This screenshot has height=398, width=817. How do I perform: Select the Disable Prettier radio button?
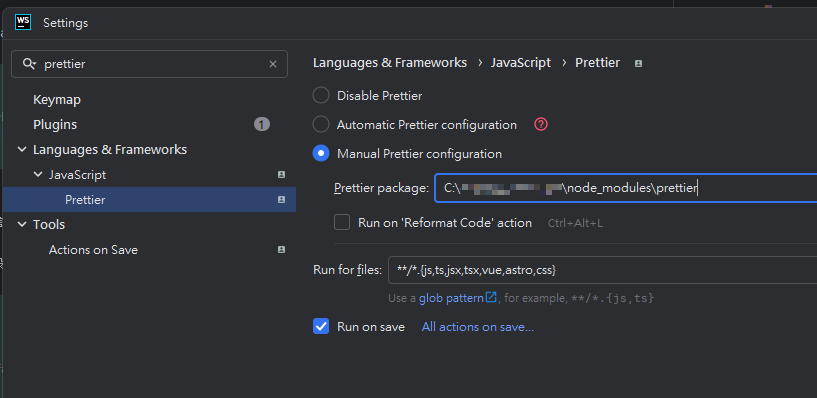tap(320, 95)
